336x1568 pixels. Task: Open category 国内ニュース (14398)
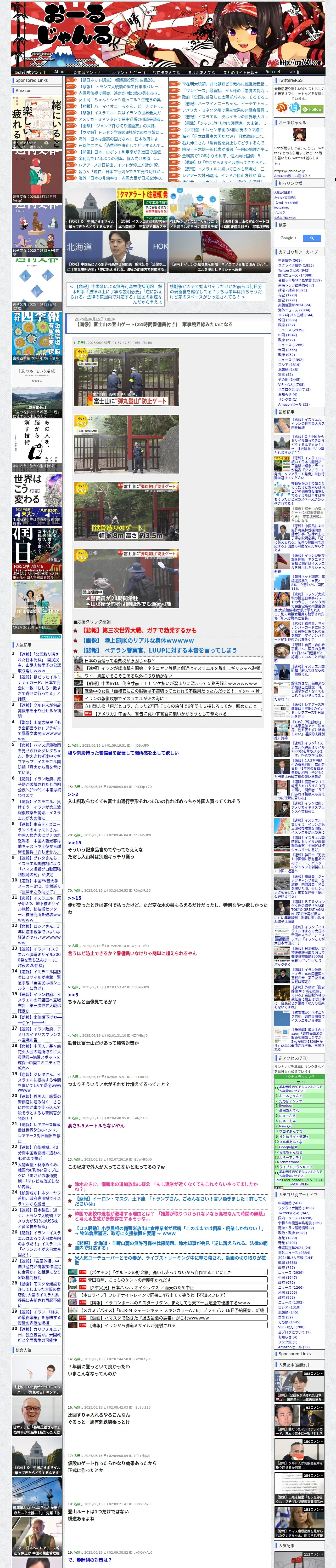click(x=295, y=275)
